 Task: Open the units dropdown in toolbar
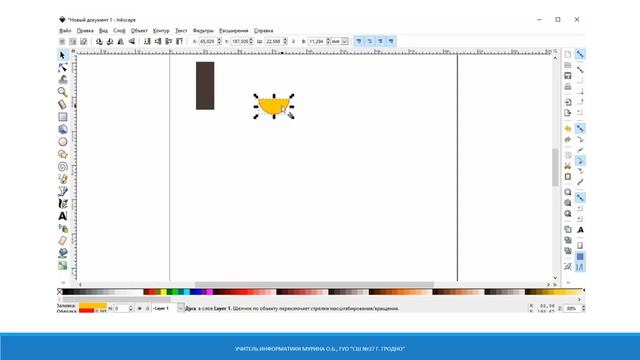tap(345, 41)
